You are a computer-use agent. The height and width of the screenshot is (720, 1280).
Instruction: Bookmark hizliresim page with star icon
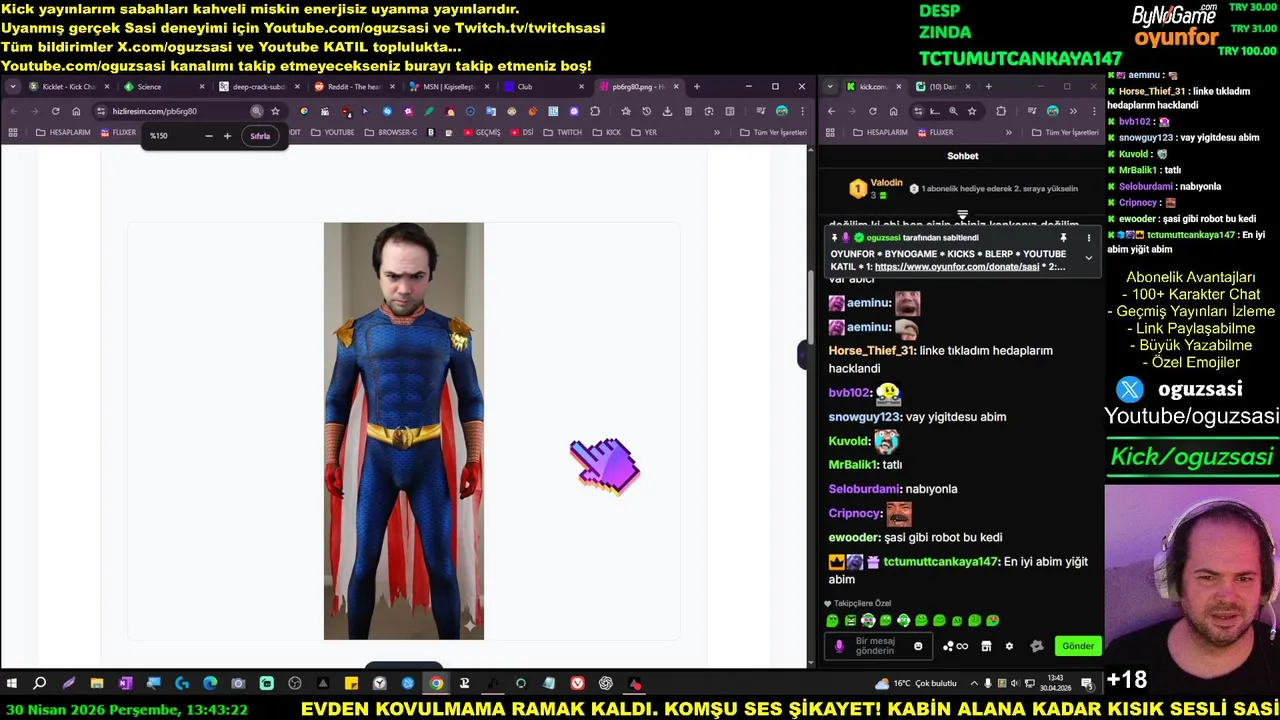click(x=275, y=111)
